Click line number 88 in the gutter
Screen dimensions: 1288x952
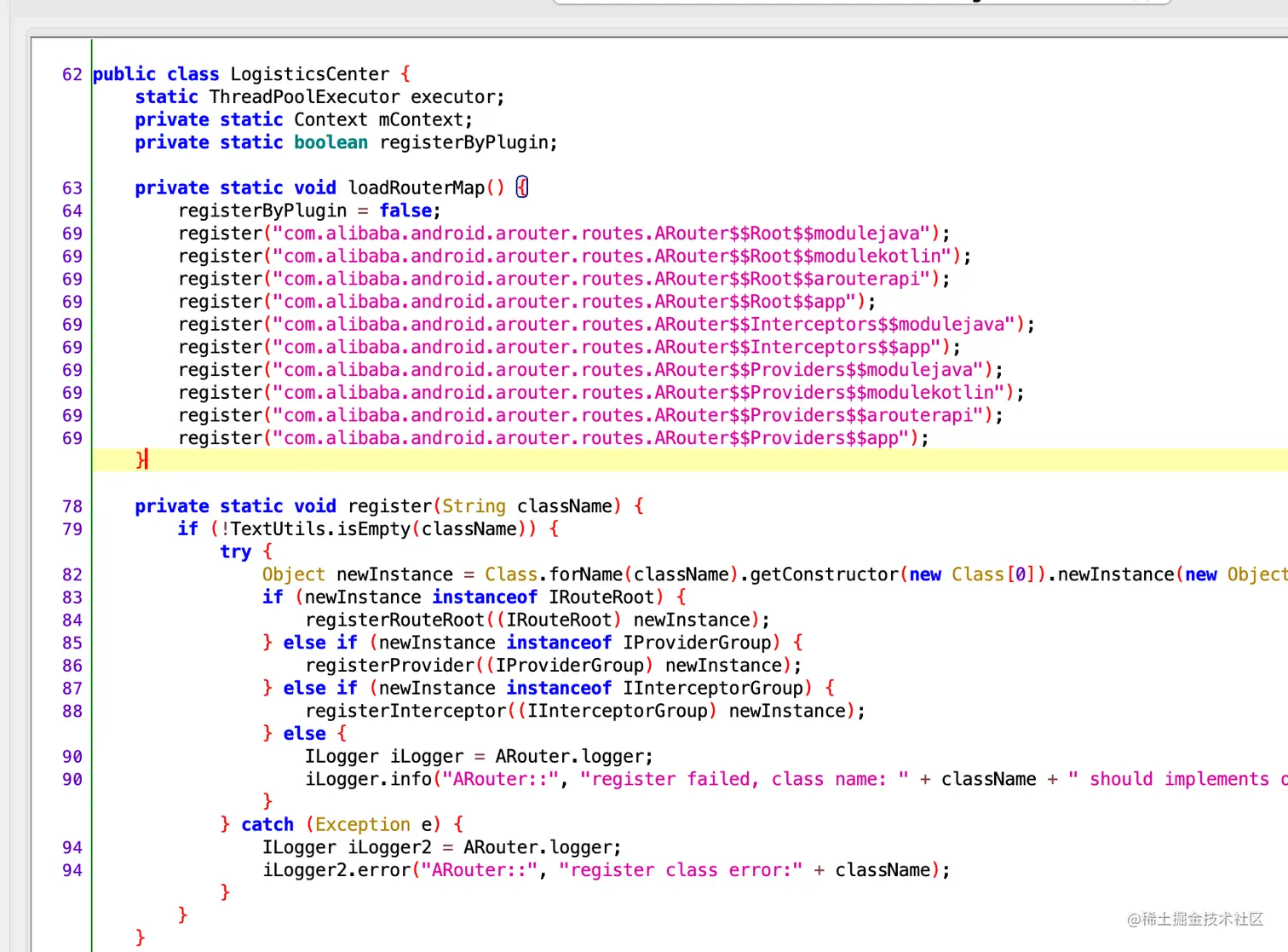[72, 711]
